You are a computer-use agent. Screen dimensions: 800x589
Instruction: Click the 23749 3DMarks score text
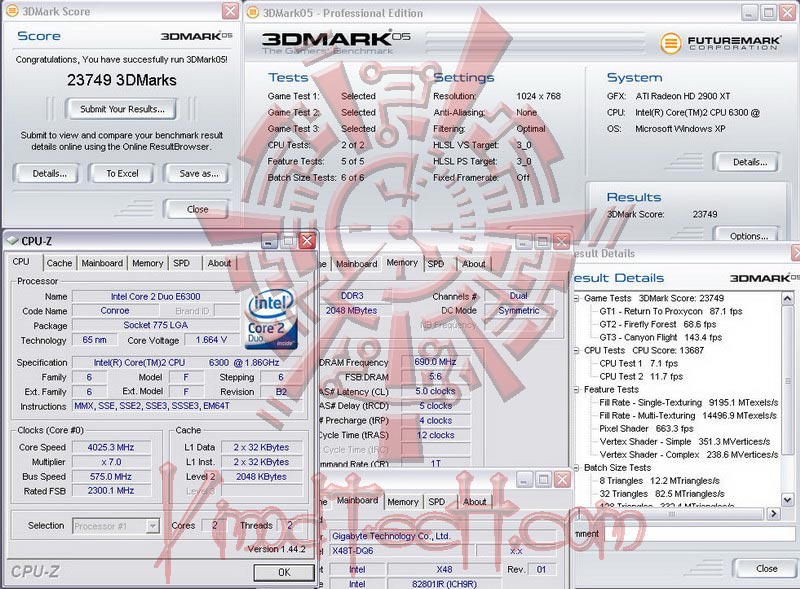point(121,80)
